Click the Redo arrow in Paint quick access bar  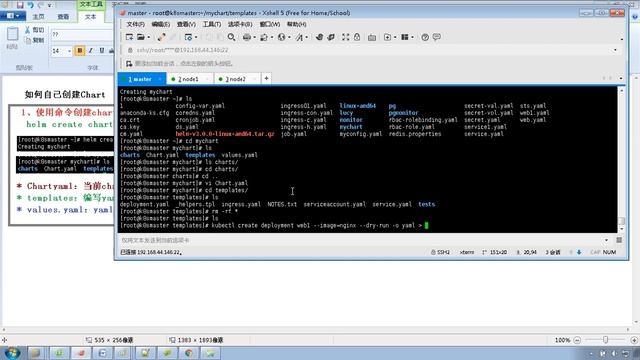click(x=40, y=5)
